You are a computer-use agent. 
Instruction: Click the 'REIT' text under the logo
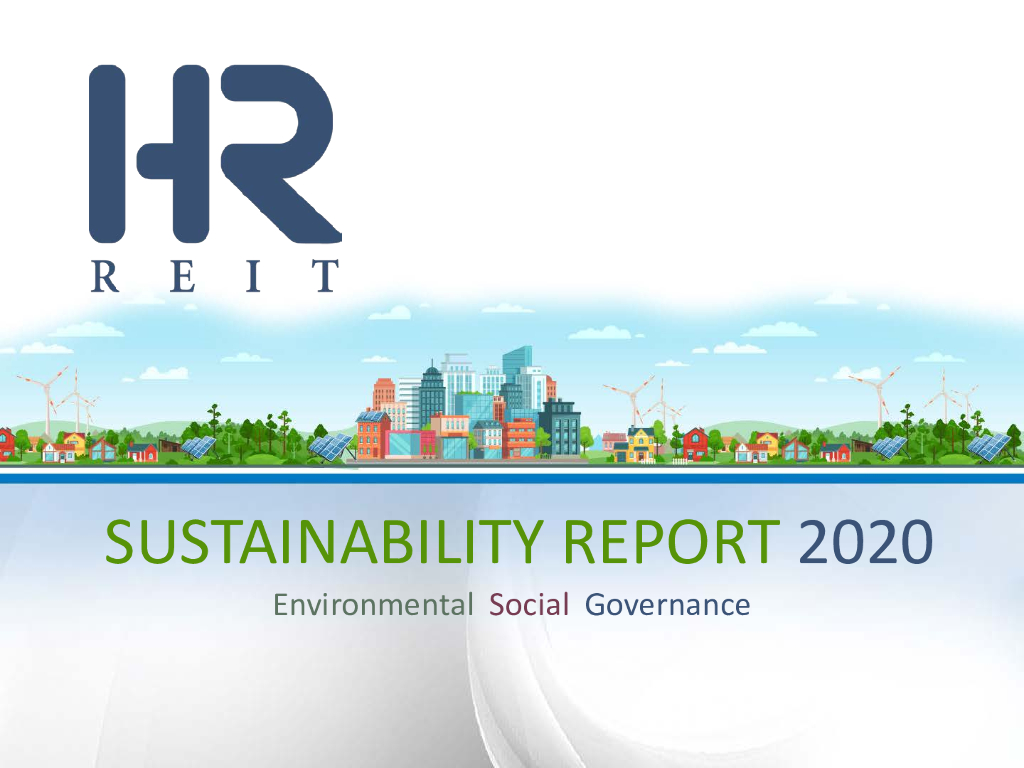pos(215,276)
